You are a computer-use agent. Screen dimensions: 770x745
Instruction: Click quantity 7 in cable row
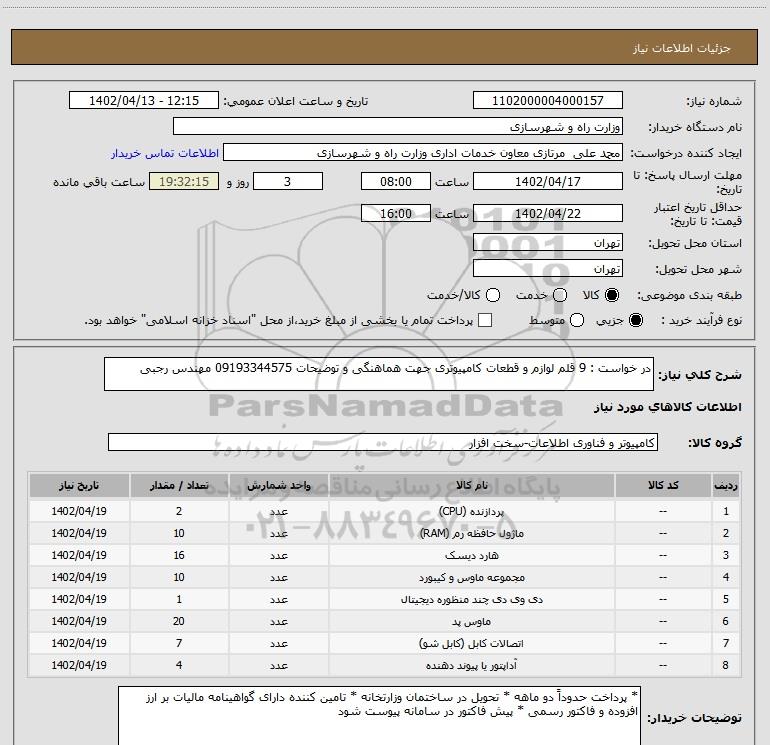[x=179, y=643]
